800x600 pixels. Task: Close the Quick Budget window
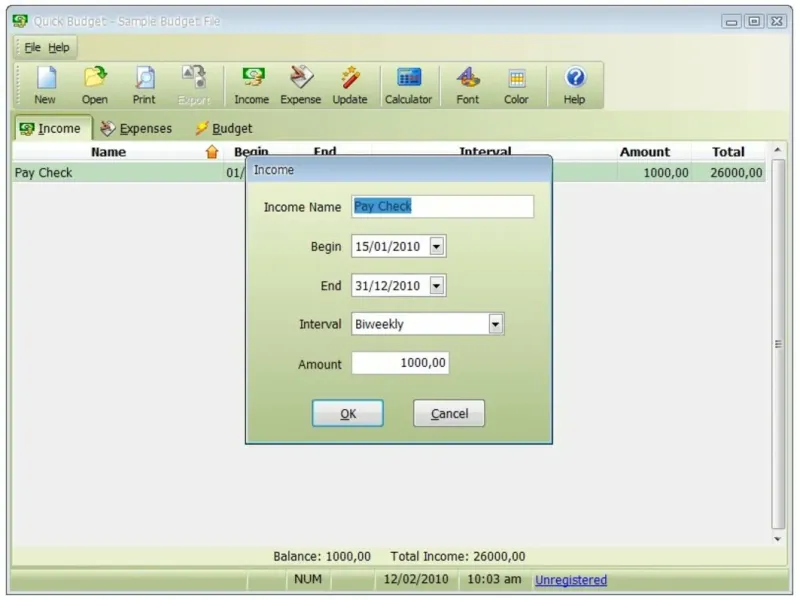click(x=777, y=21)
